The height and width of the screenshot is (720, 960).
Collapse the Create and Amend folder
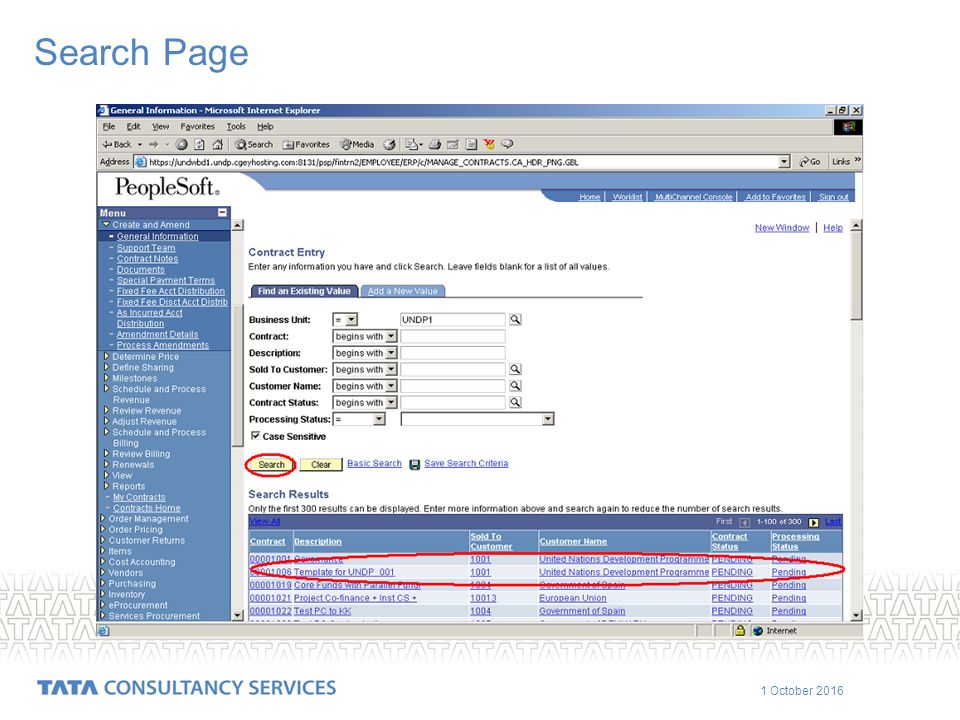106,225
